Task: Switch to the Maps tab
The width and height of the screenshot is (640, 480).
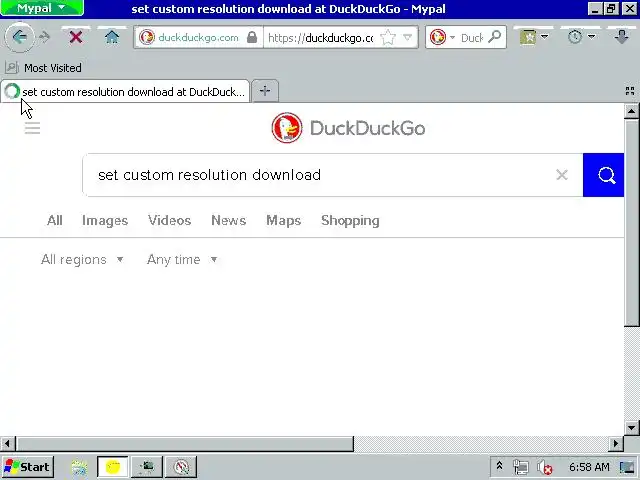Action: (x=284, y=220)
